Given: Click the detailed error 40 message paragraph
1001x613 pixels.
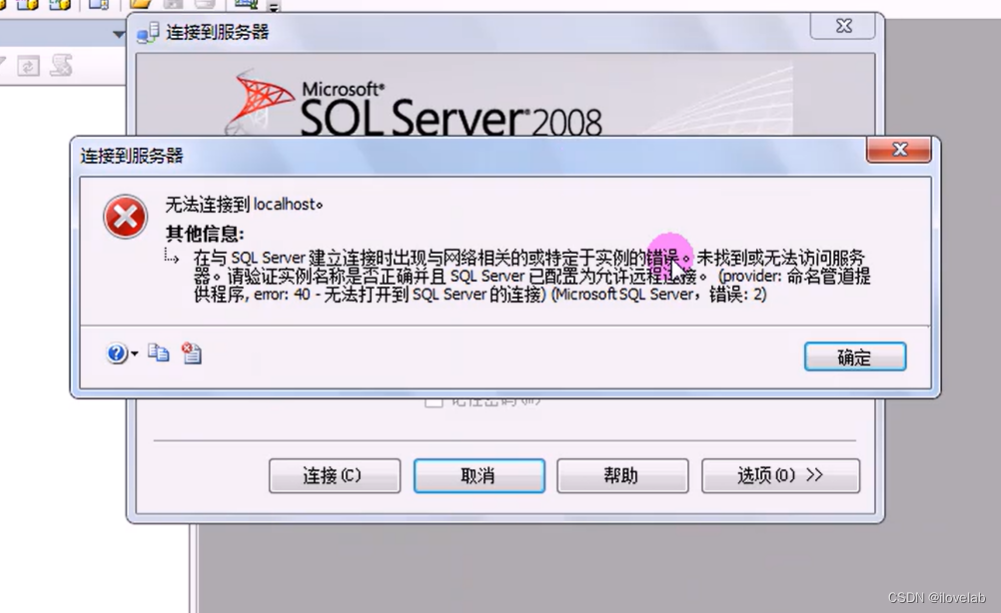Looking at the screenshot, I should tap(531, 276).
